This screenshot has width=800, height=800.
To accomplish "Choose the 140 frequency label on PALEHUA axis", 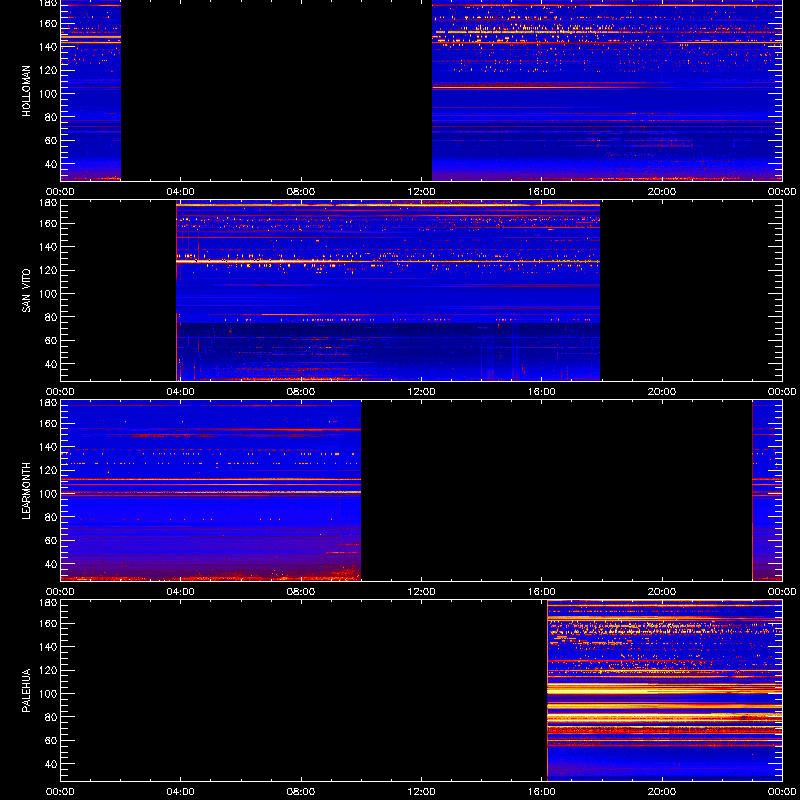I will pyautogui.click(x=48, y=646).
